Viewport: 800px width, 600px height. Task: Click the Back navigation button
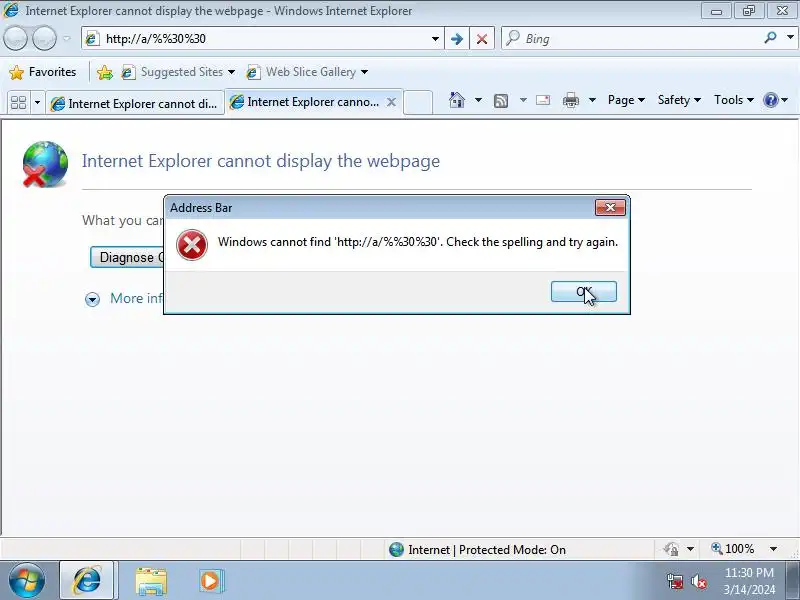(15, 39)
